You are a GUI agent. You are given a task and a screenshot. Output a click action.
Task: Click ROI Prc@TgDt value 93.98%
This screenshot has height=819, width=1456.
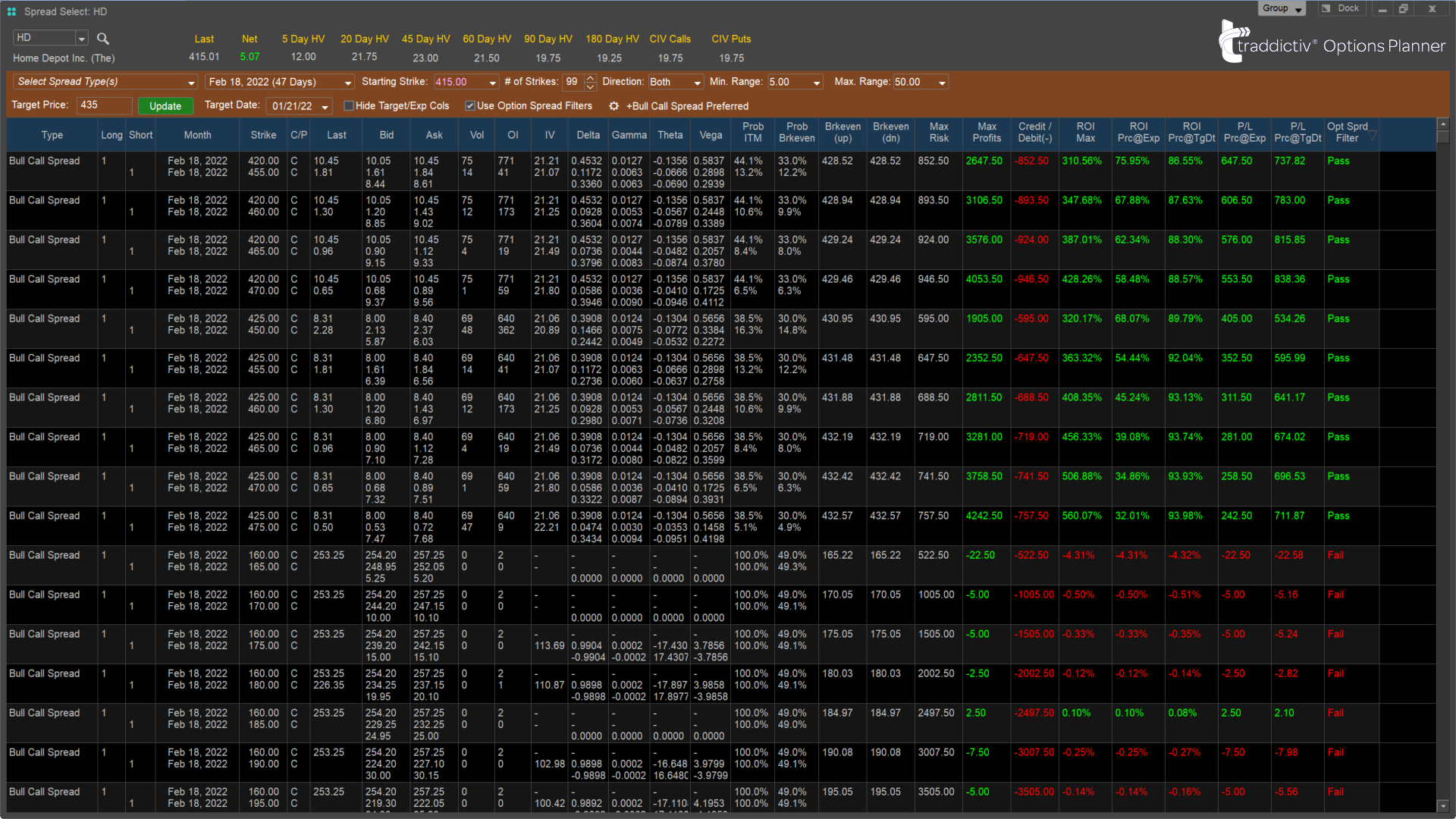click(x=1185, y=516)
